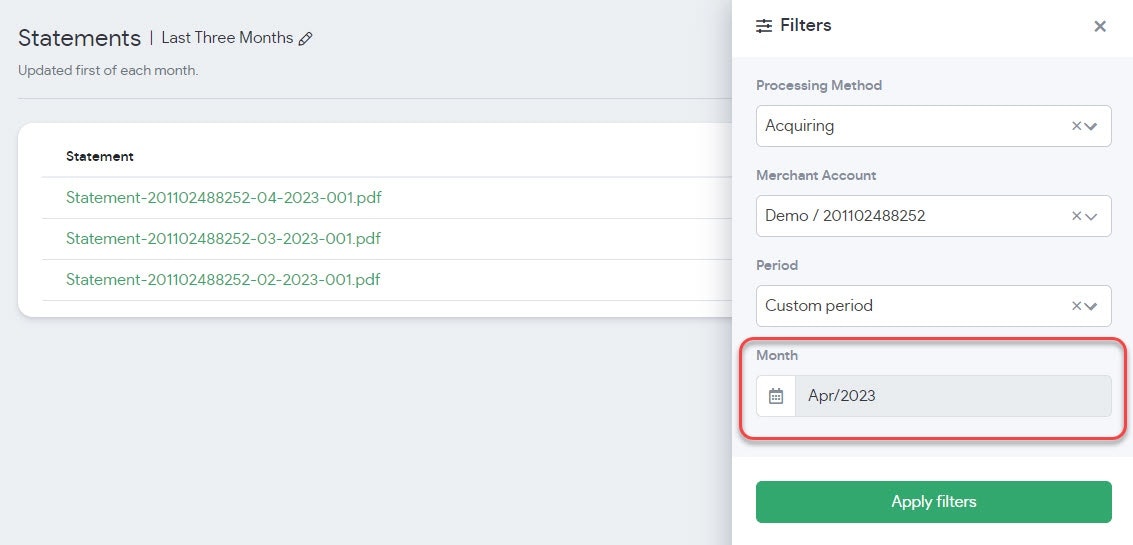Expand the Merchant Account dropdown arrow
Screen dimensions: 1133x545
pos(1092,216)
